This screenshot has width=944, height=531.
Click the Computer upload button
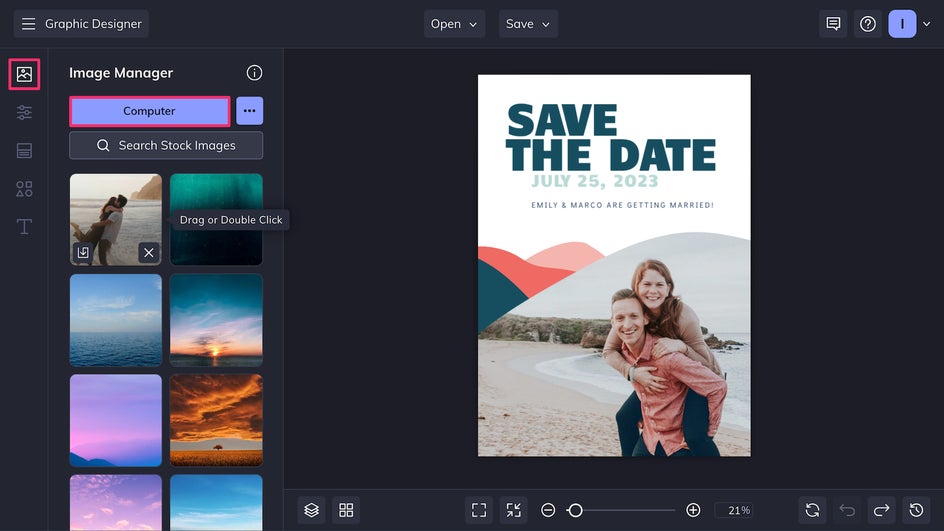tap(149, 111)
